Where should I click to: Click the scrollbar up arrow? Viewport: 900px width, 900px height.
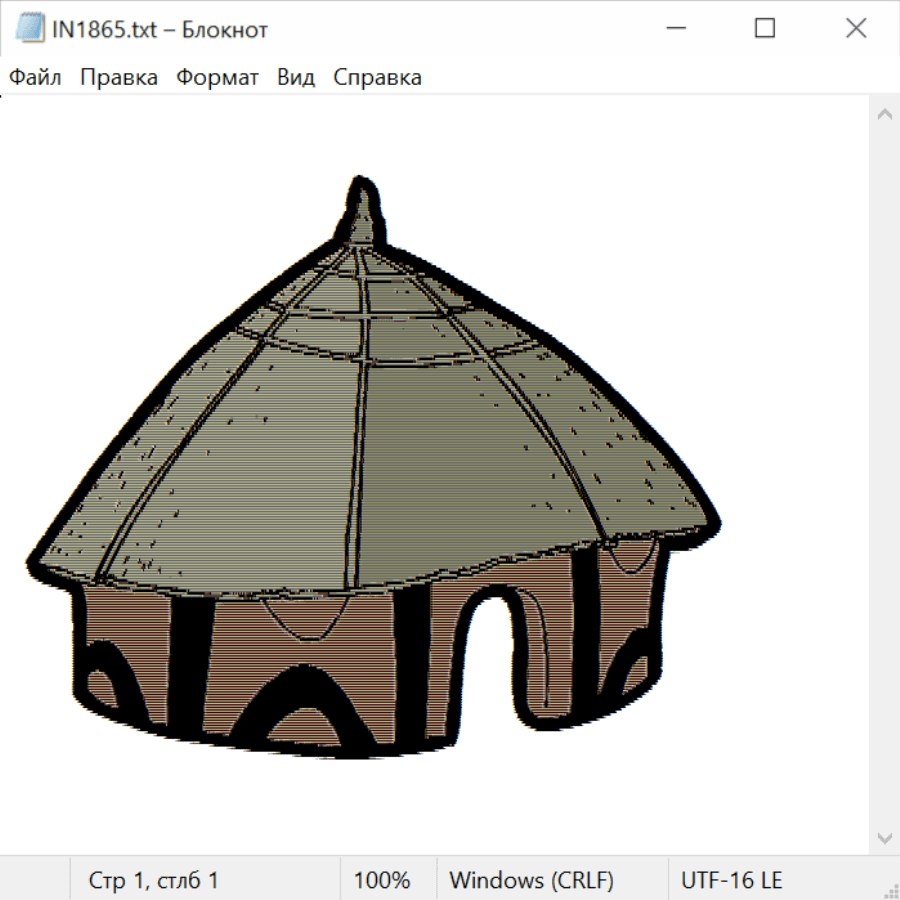point(884,114)
